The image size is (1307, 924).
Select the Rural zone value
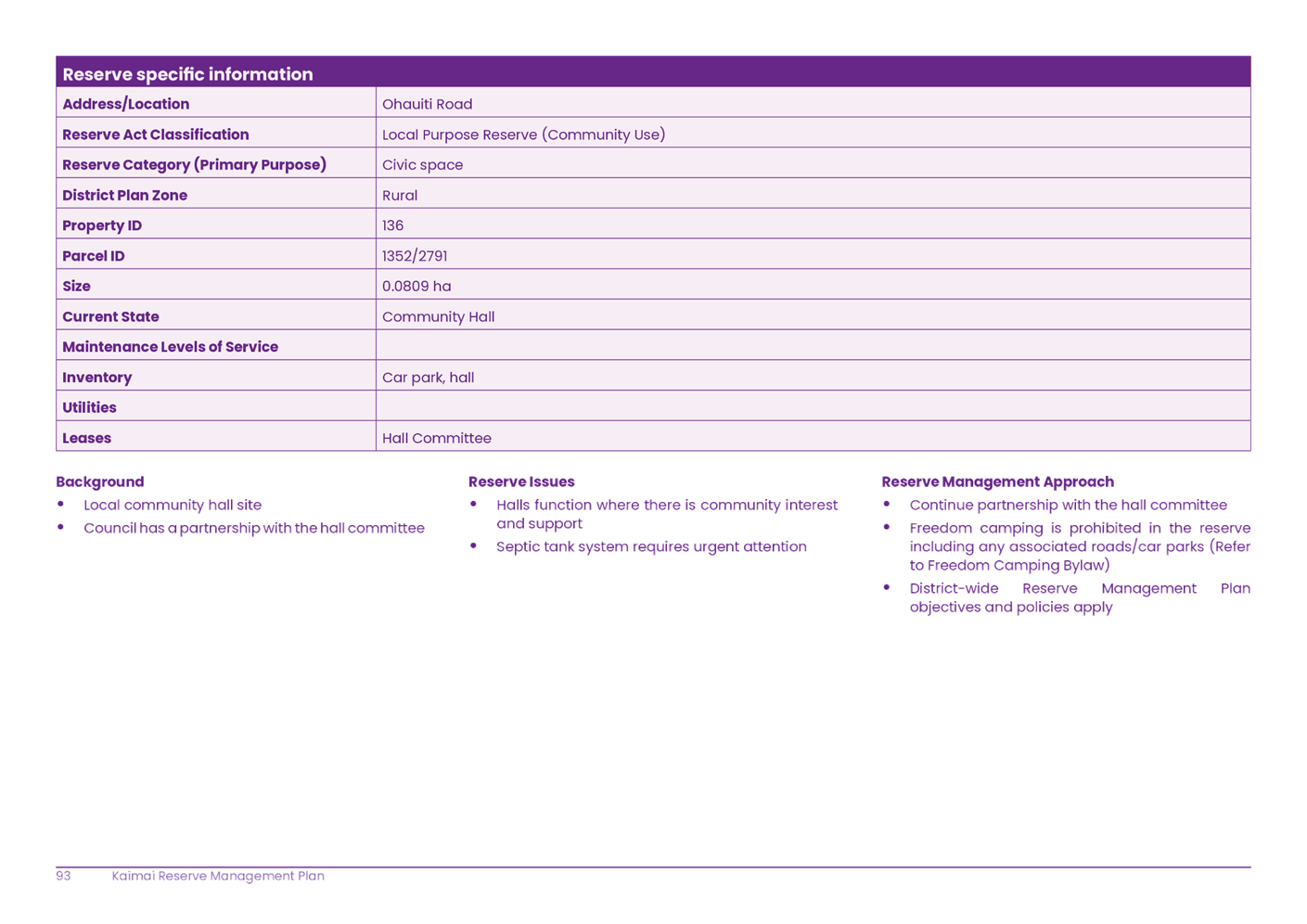(400, 195)
